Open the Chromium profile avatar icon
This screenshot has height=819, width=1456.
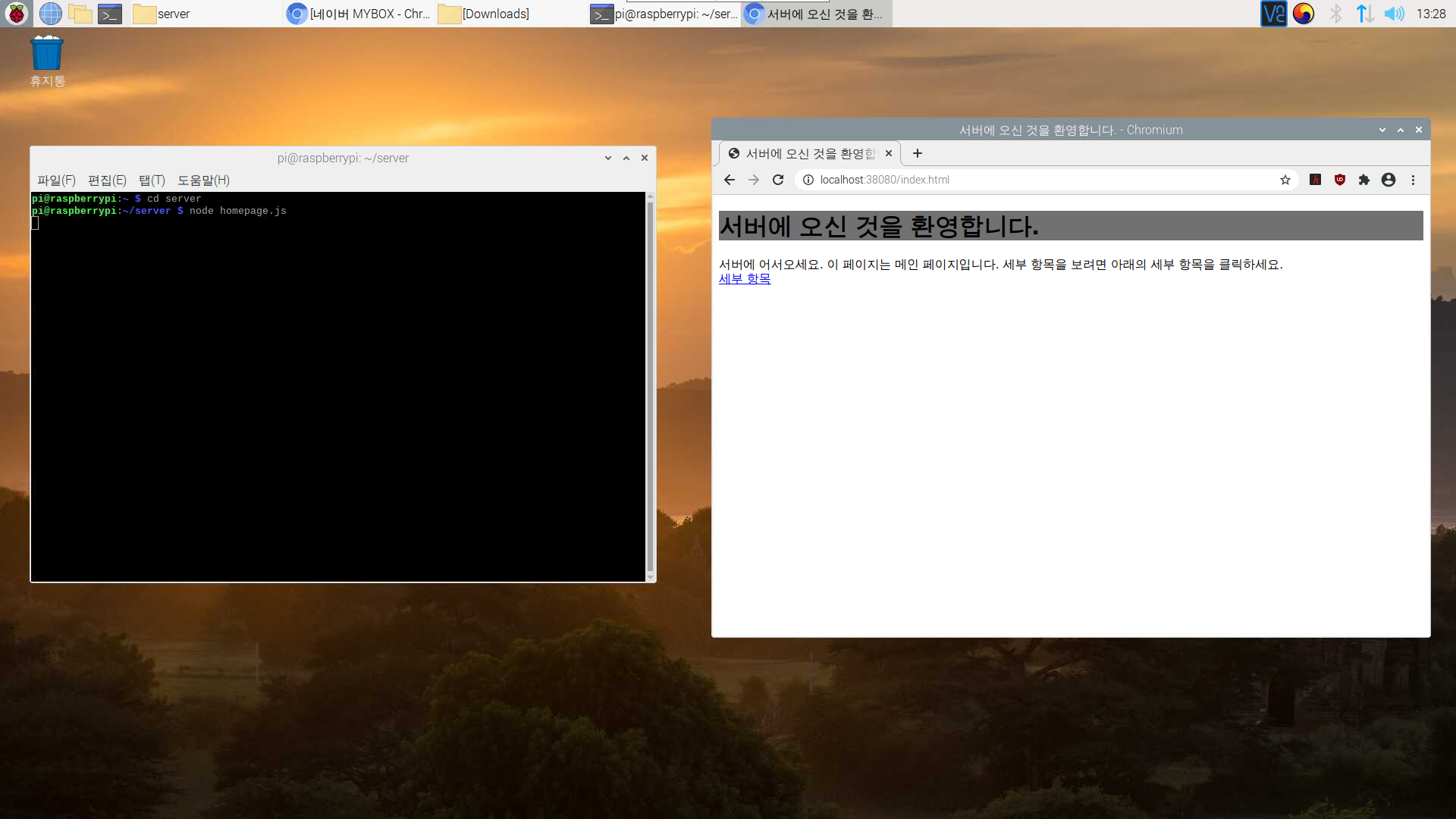[1389, 180]
